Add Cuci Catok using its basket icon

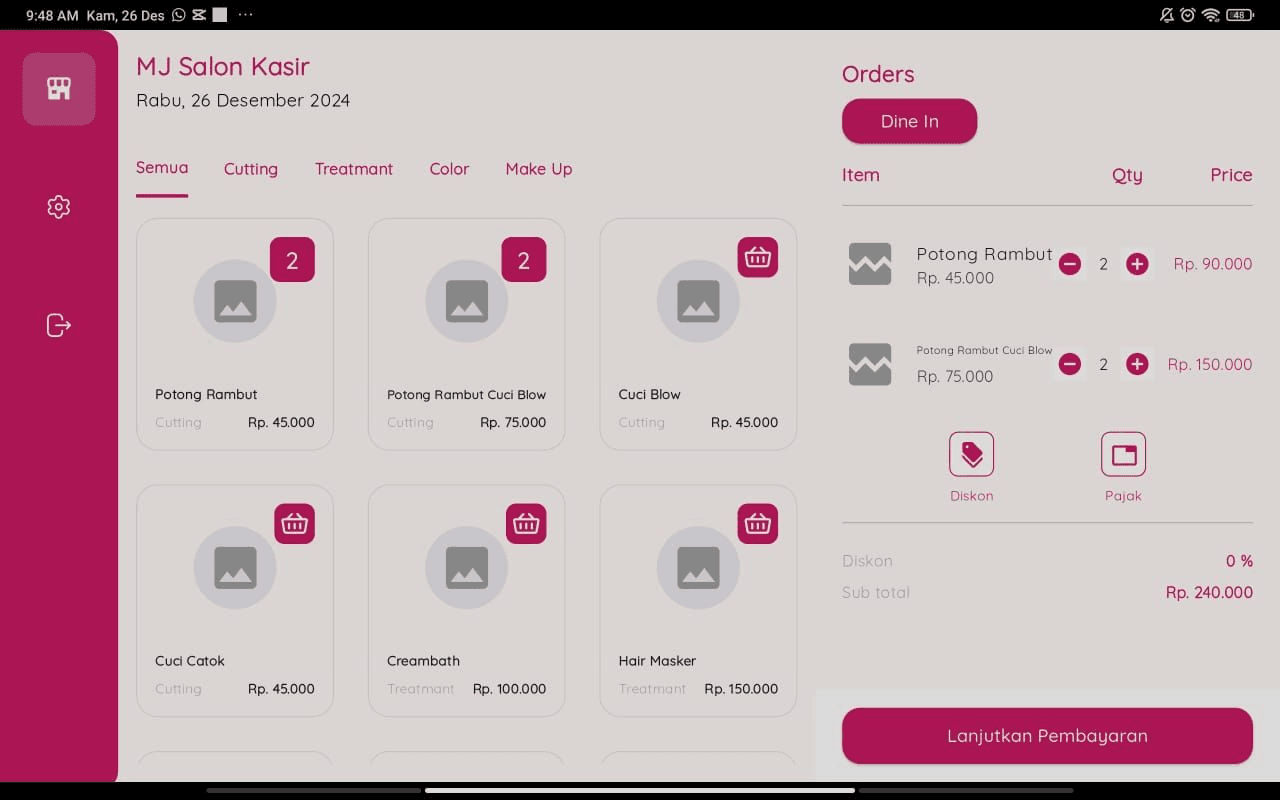(x=294, y=523)
